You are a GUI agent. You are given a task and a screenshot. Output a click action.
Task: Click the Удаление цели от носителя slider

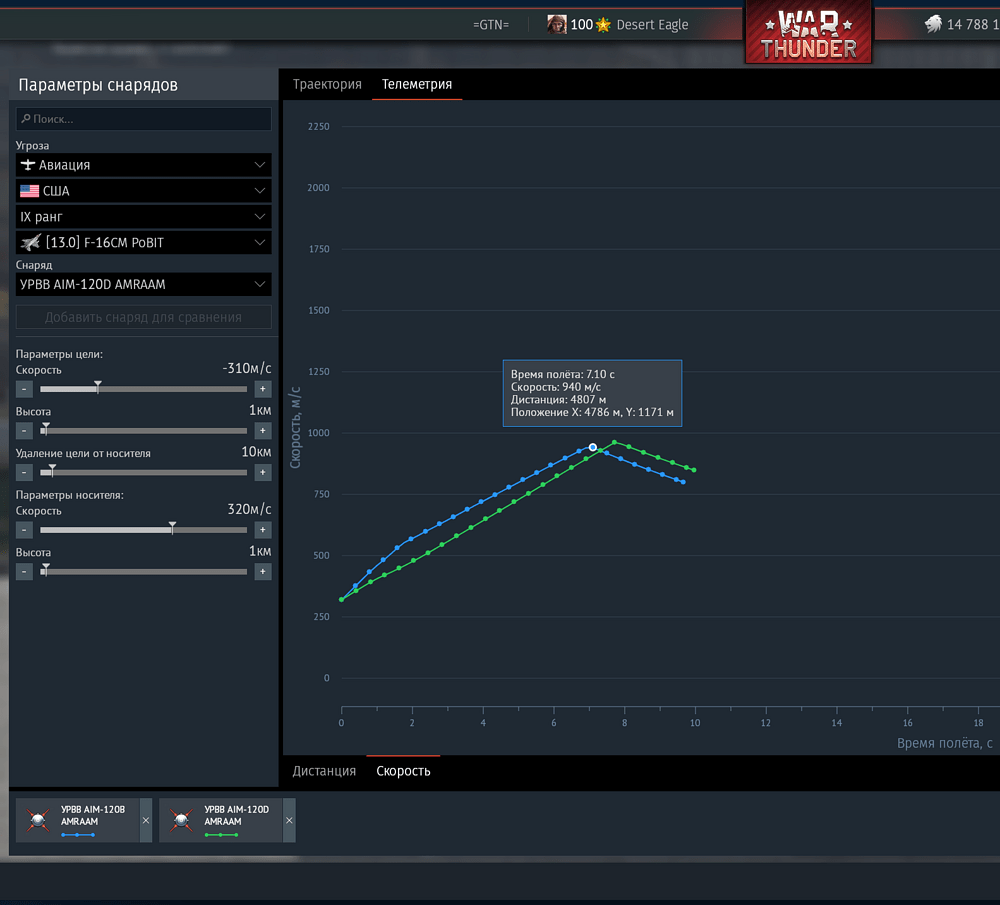pyautogui.click(x=143, y=473)
